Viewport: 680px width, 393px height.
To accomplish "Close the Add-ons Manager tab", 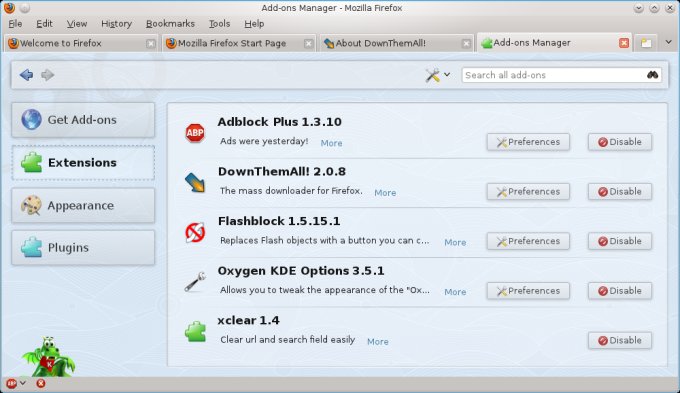I will click(x=624, y=43).
